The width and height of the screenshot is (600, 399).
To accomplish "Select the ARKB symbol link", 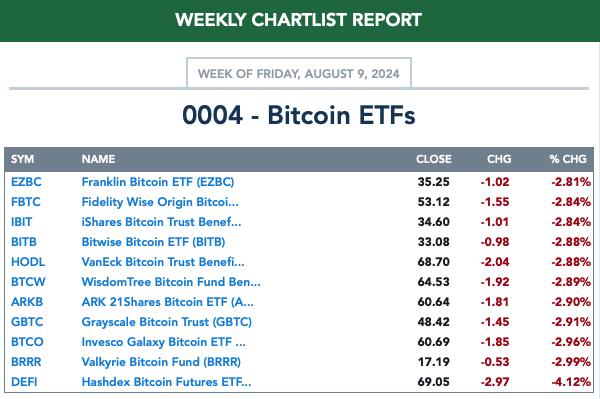I will (x=27, y=302).
